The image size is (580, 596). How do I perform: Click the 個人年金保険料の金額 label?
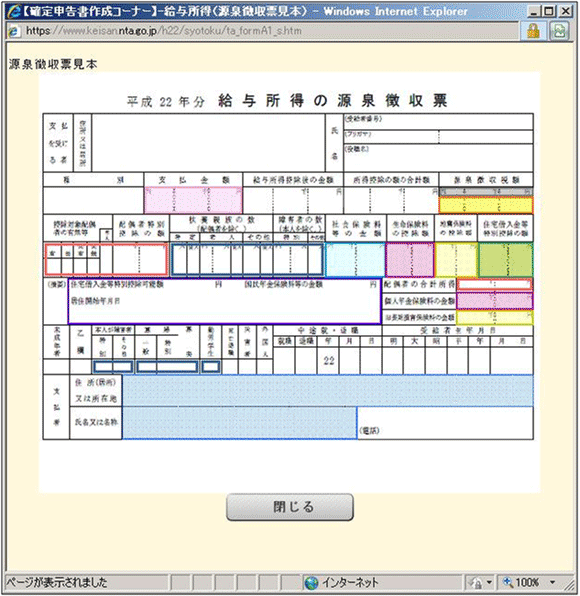[419, 301]
